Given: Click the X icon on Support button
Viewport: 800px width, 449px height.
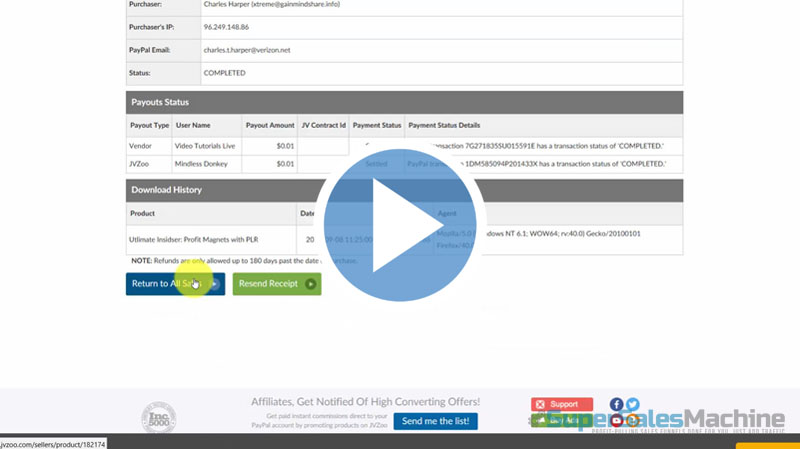Looking at the screenshot, I should (539, 404).
